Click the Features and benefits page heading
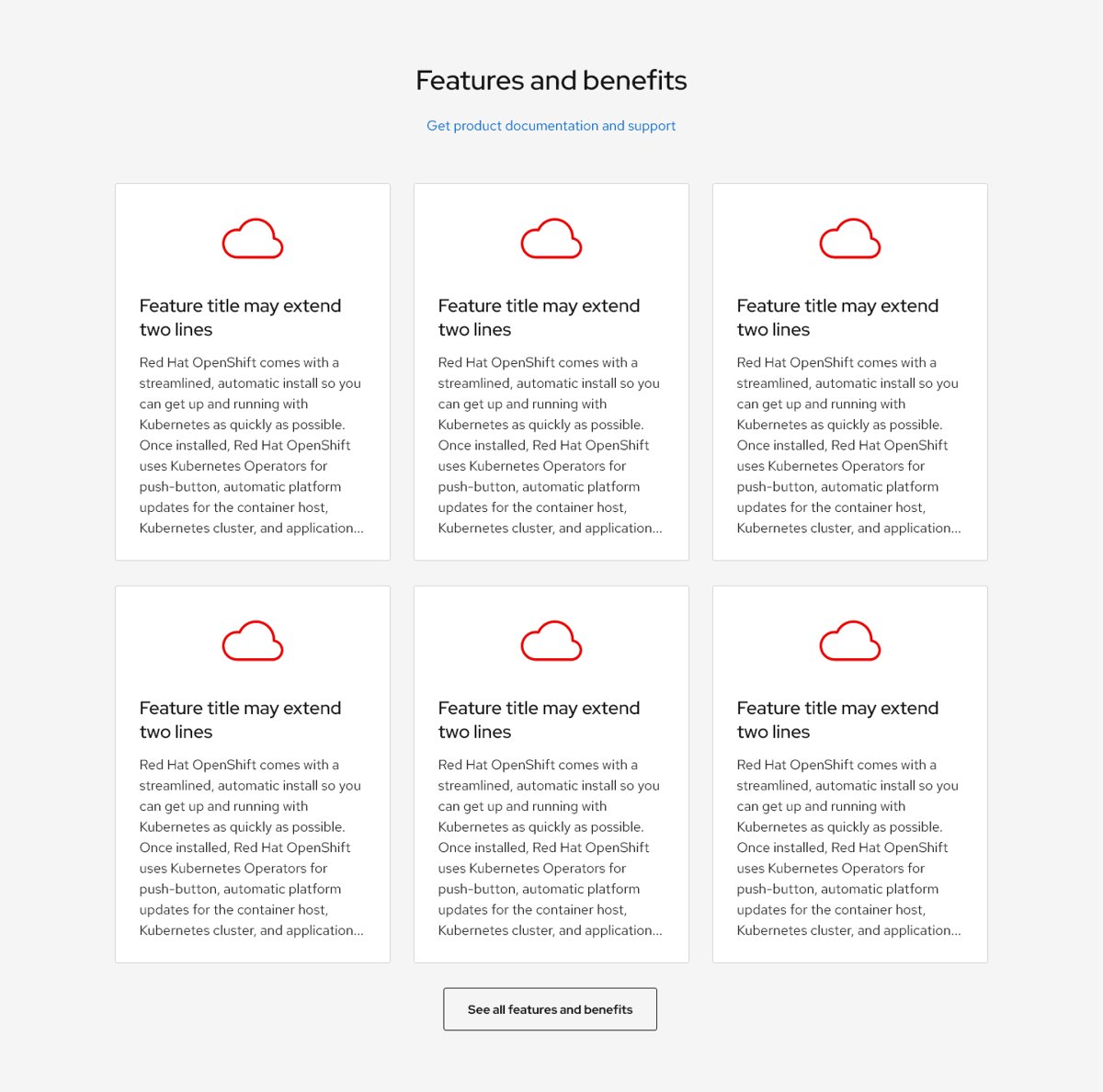1103x1092 pixels. [551, 81]
